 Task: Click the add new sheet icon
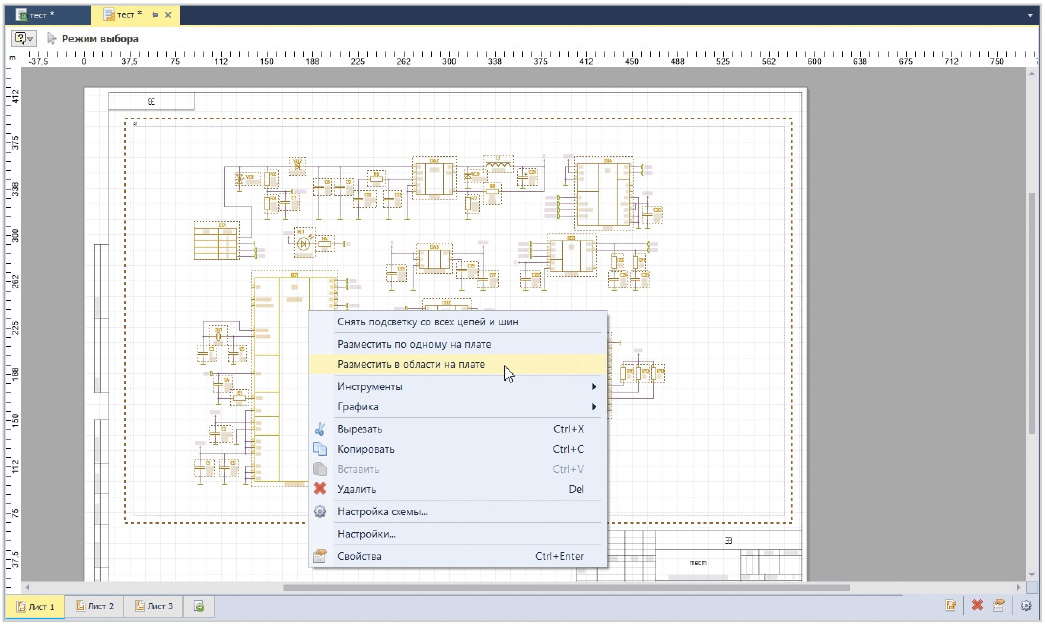[199, 606]
